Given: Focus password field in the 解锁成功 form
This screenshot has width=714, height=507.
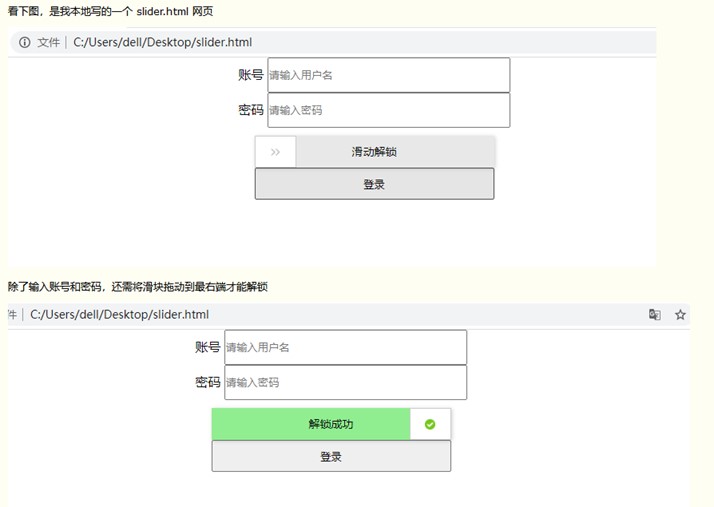Looking at the screenshot, I should (x=345, y=382).
